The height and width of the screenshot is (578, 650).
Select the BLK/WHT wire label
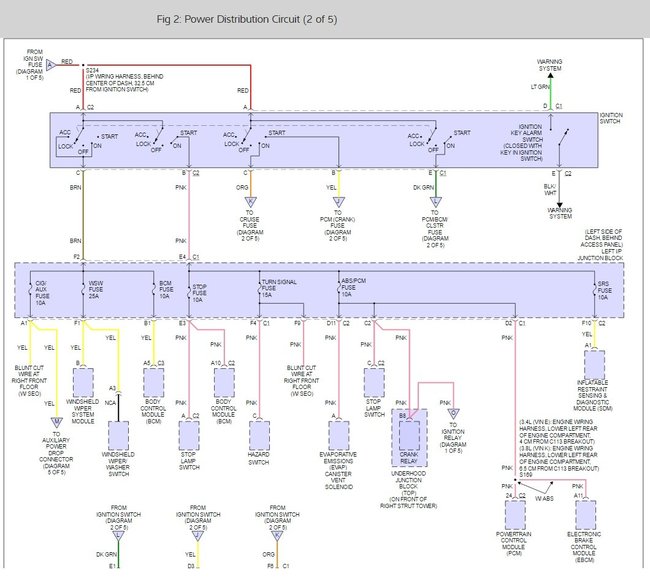pyautogui.click(x=550, y=189)
